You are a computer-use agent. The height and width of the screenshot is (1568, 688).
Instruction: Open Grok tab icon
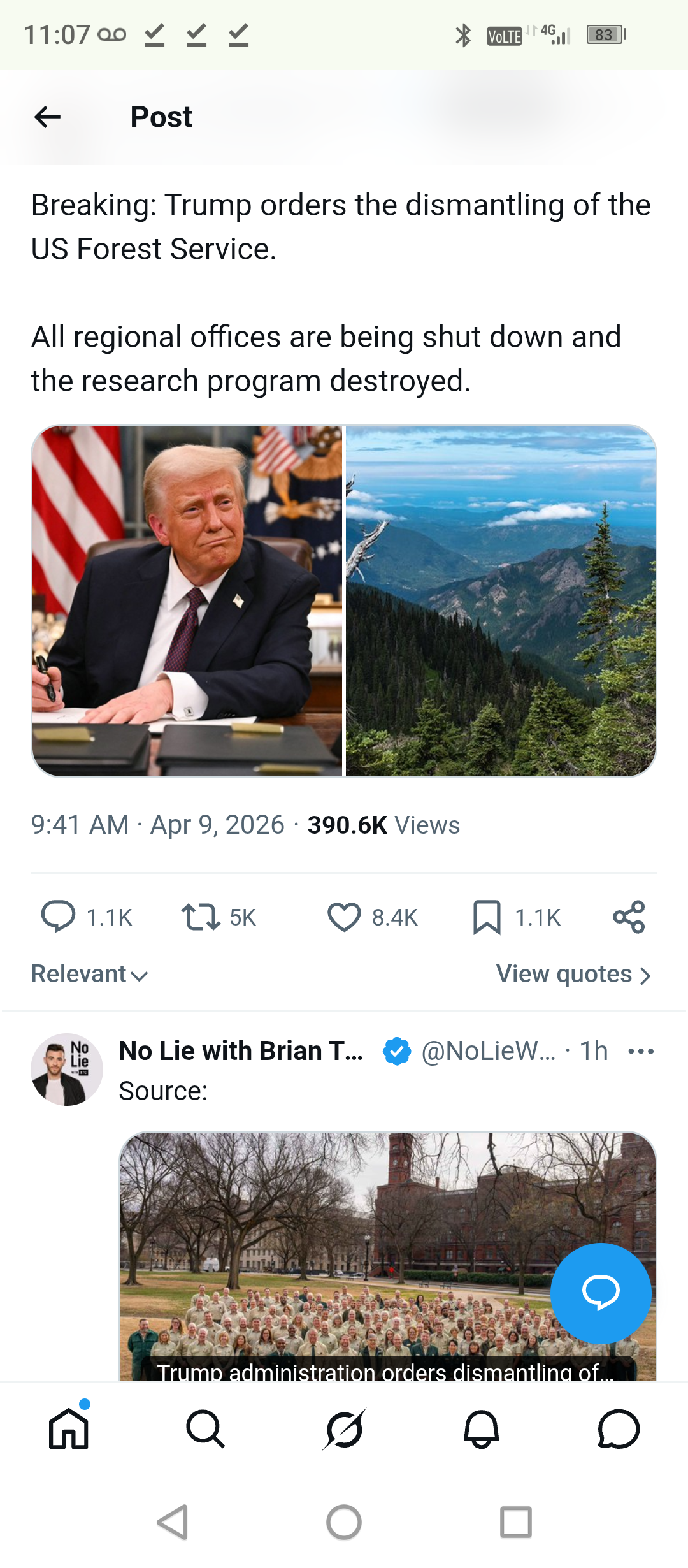tap(344, 1429)
